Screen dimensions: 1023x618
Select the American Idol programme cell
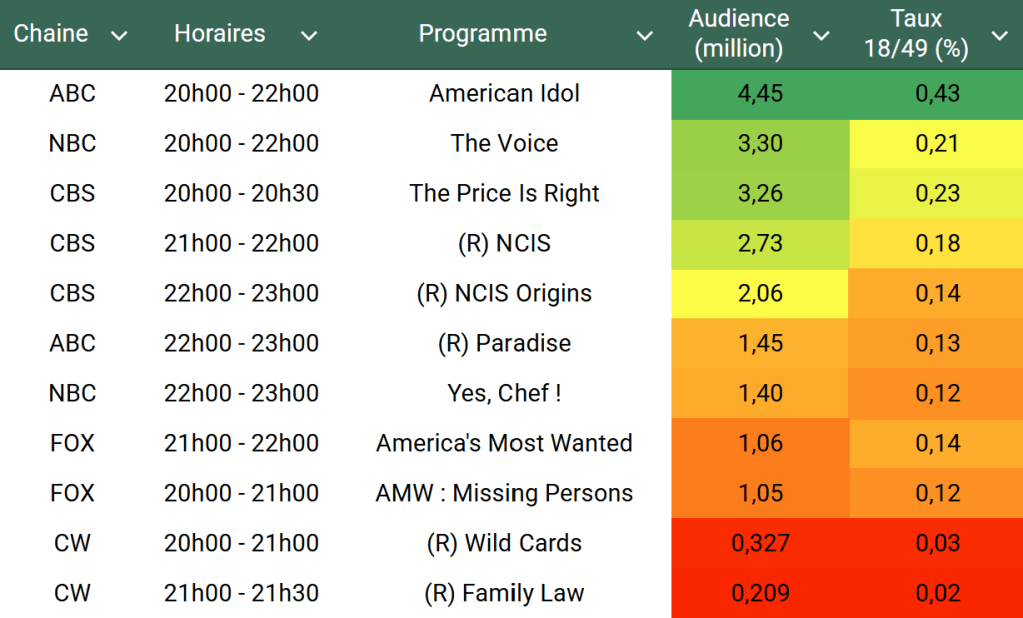click(x=504, y=94)
